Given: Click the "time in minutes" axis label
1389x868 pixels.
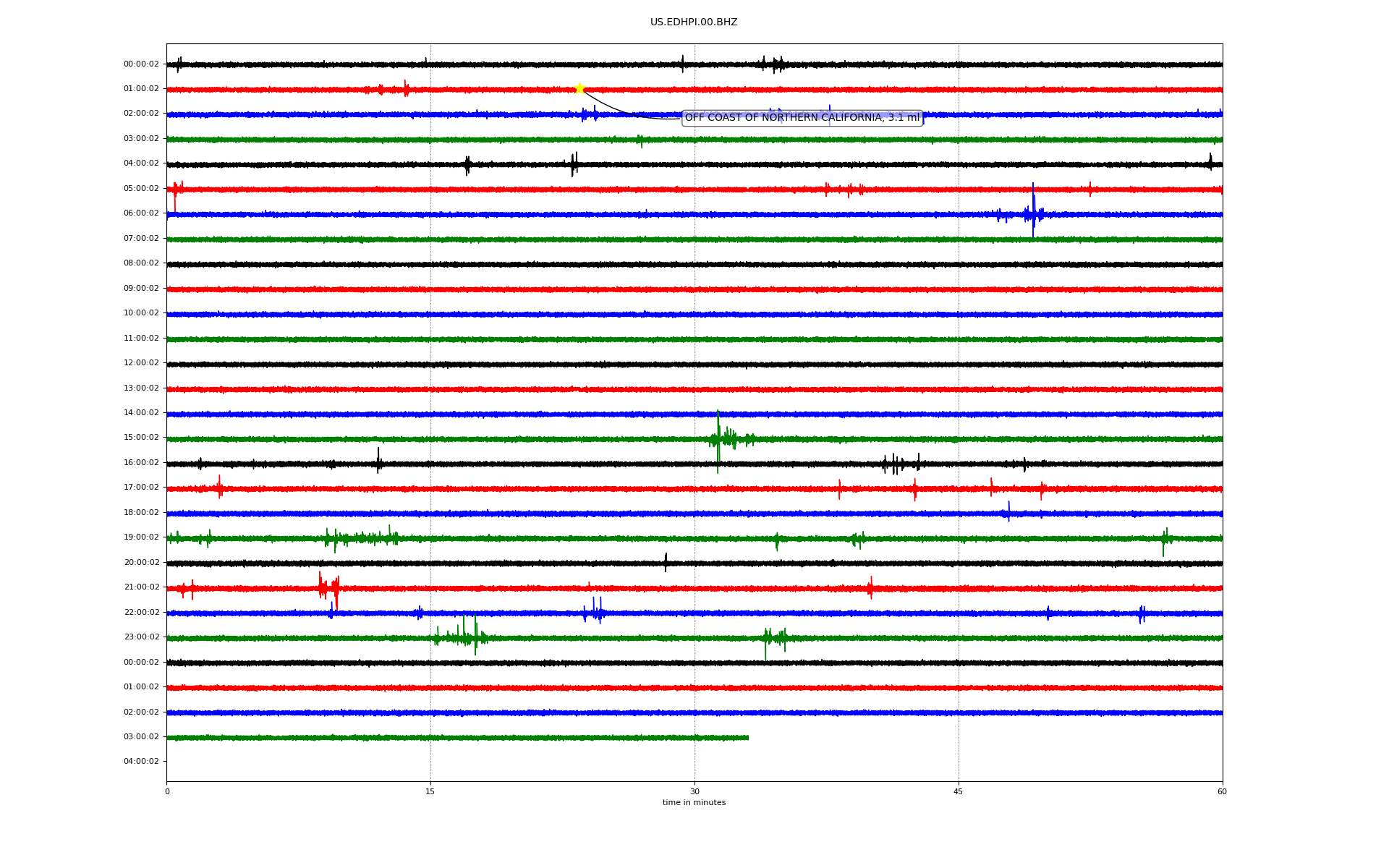Looking at the screenshot, I should (694, 803).
